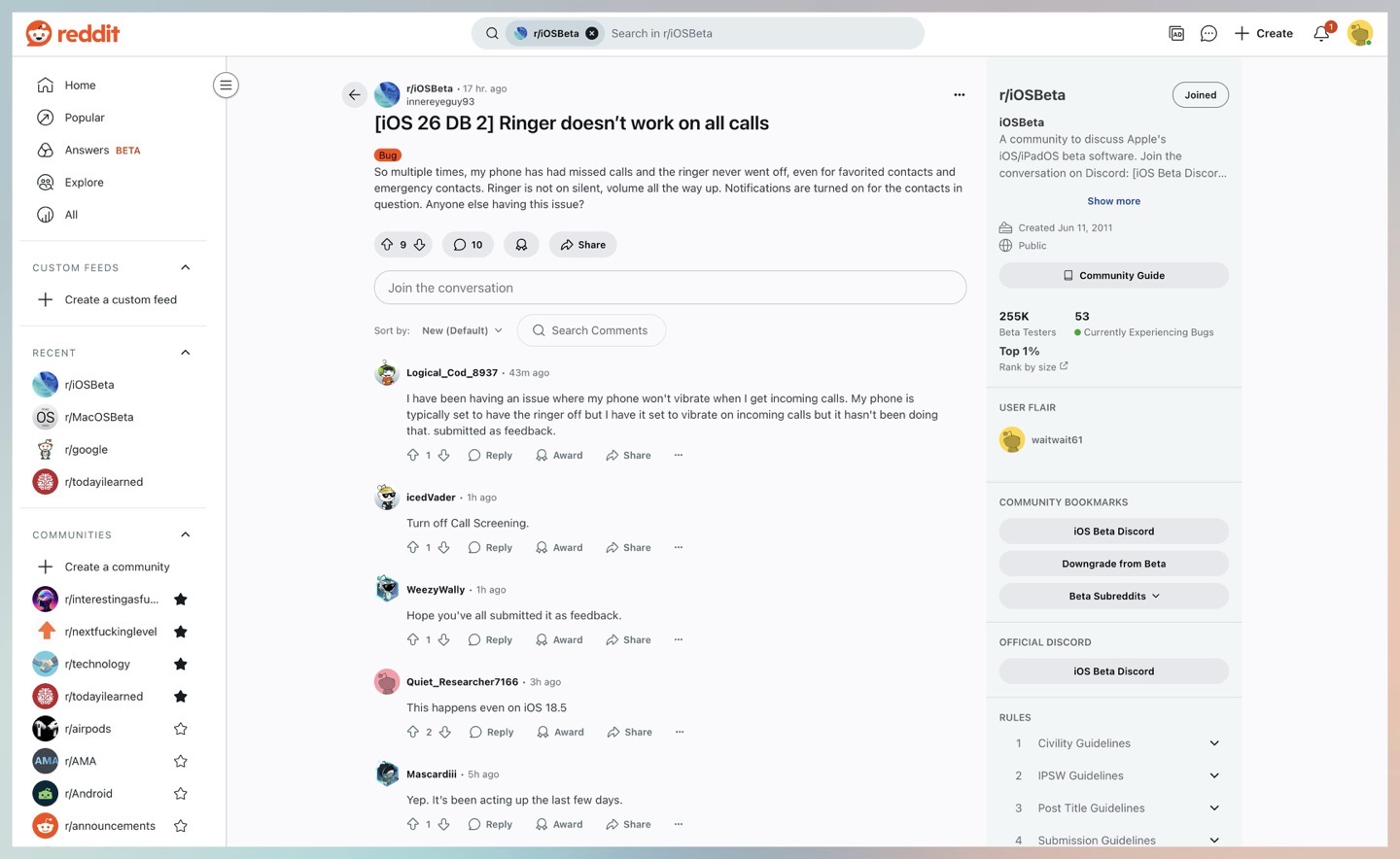The width and height of the screenshot is (1400, 859).
Task: Downvote Quiet_Researcher7166's comment
Action: 444,732
